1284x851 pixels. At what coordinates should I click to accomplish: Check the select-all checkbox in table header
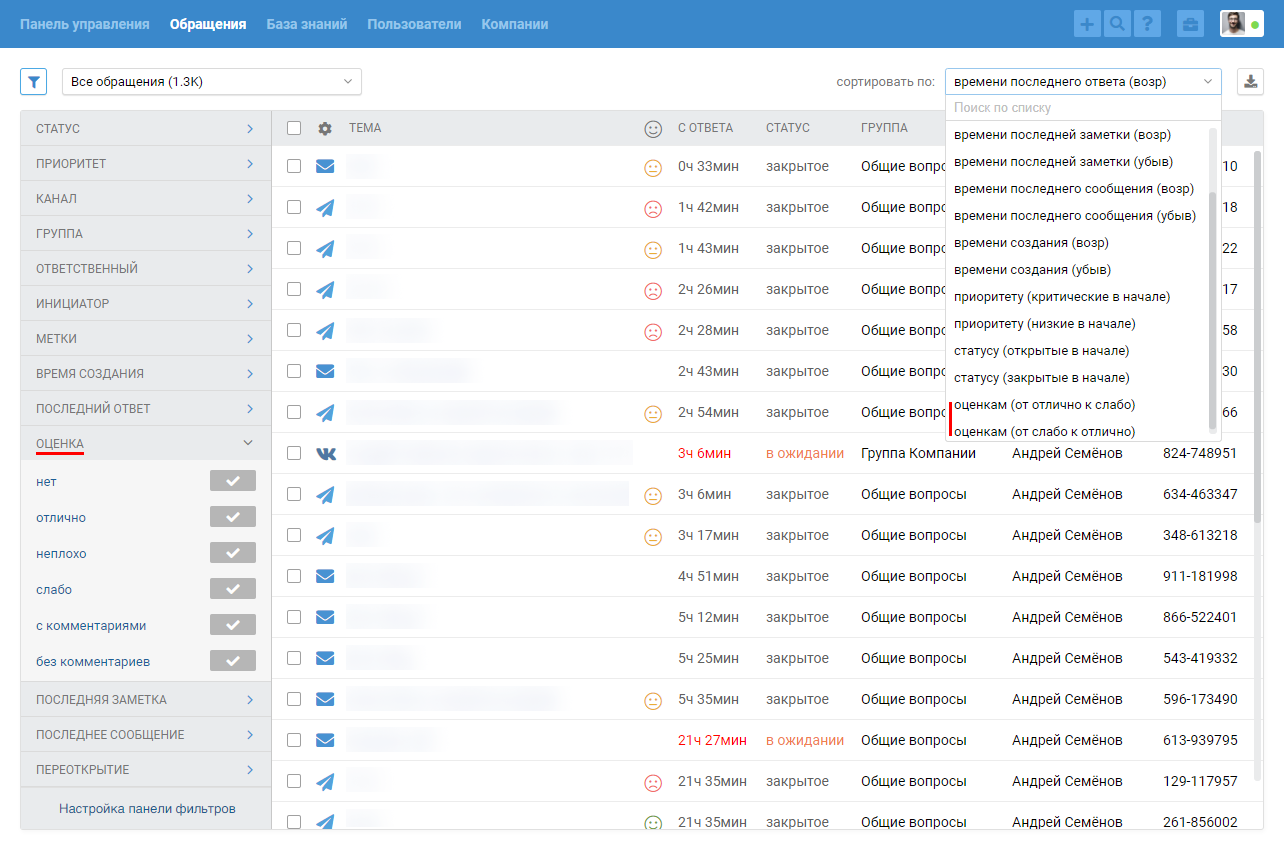[x=294, y=128]
